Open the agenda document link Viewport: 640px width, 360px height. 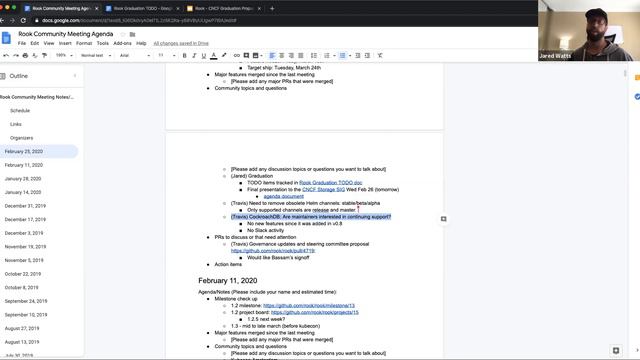click(284, 196)
